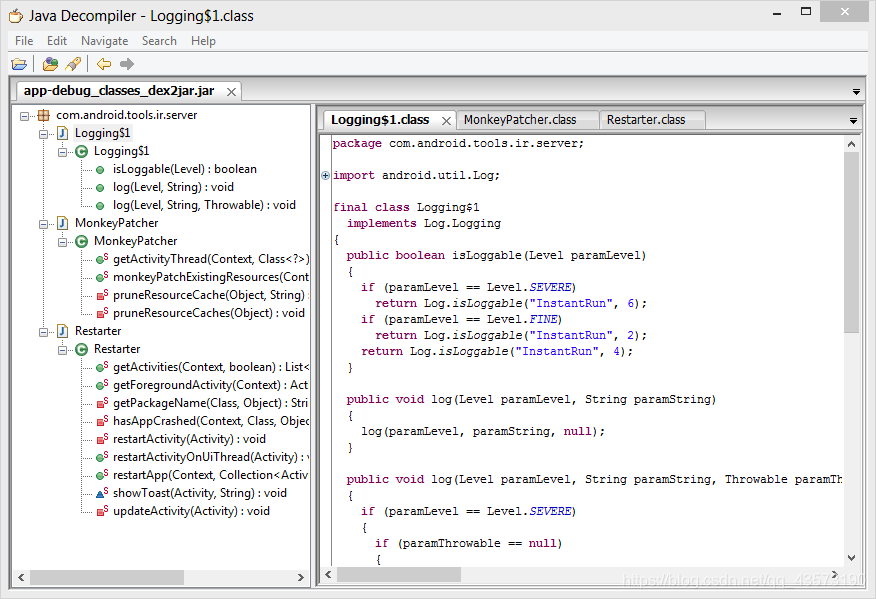Collapse the inner Logging$1 class node
Viewport: 876px width, 599px height.
(x=62, y=152)
